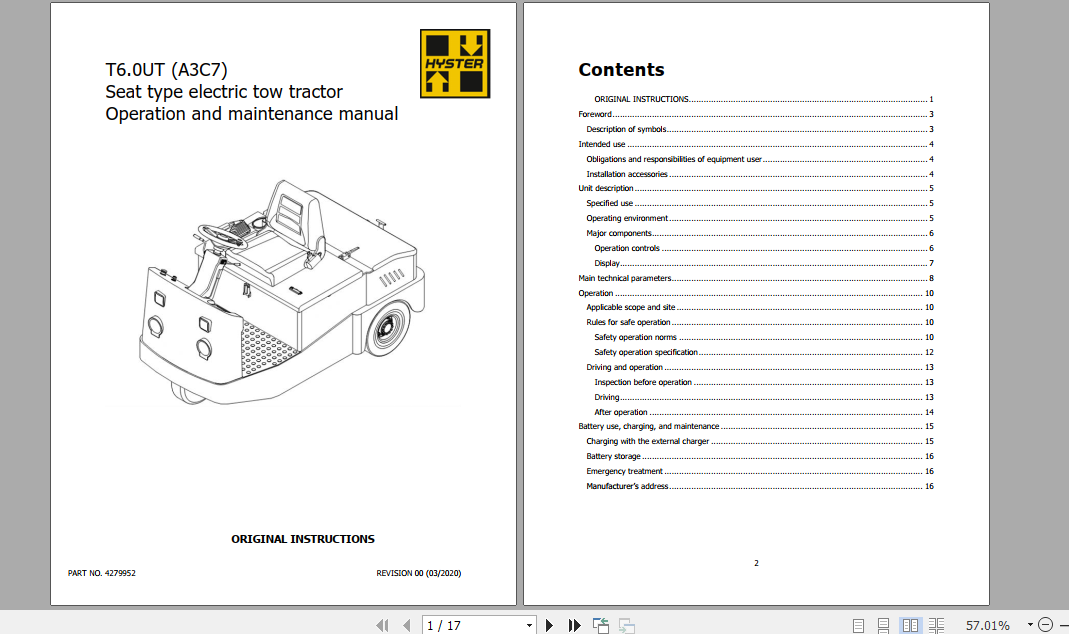Go back to the previous view

[x=601, y=625]
